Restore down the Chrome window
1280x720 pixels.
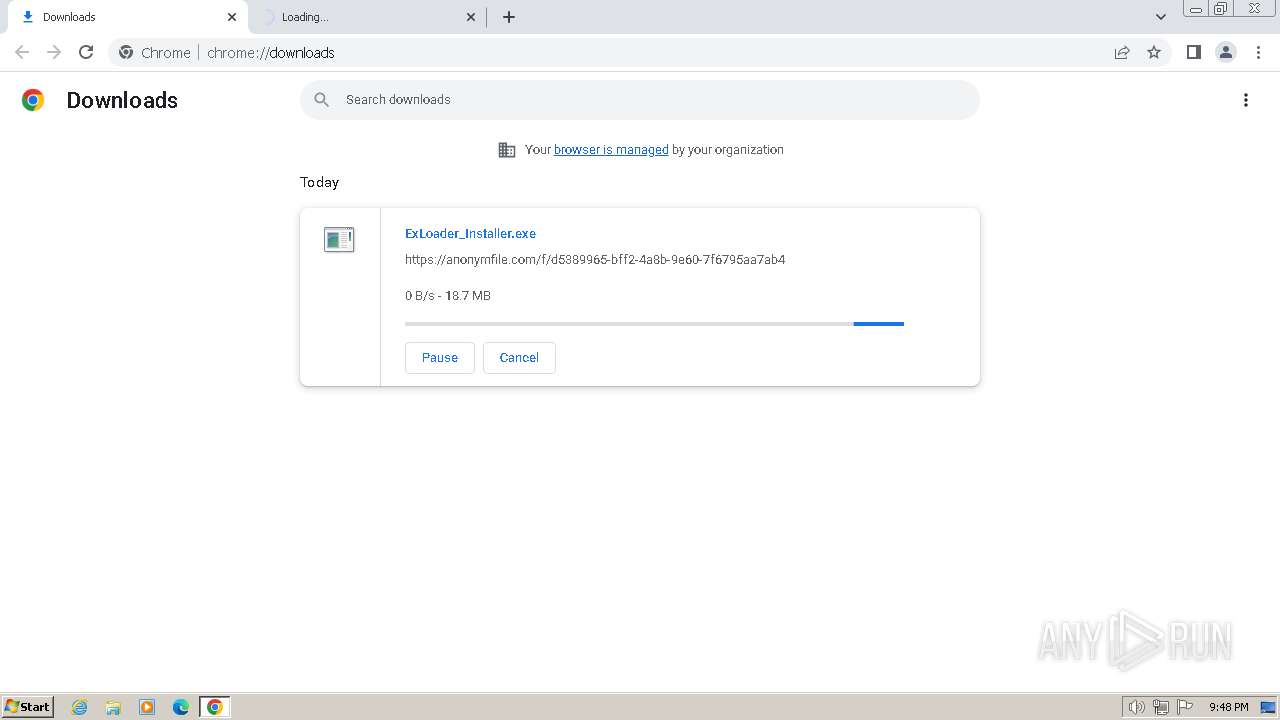coord(1221,9)
